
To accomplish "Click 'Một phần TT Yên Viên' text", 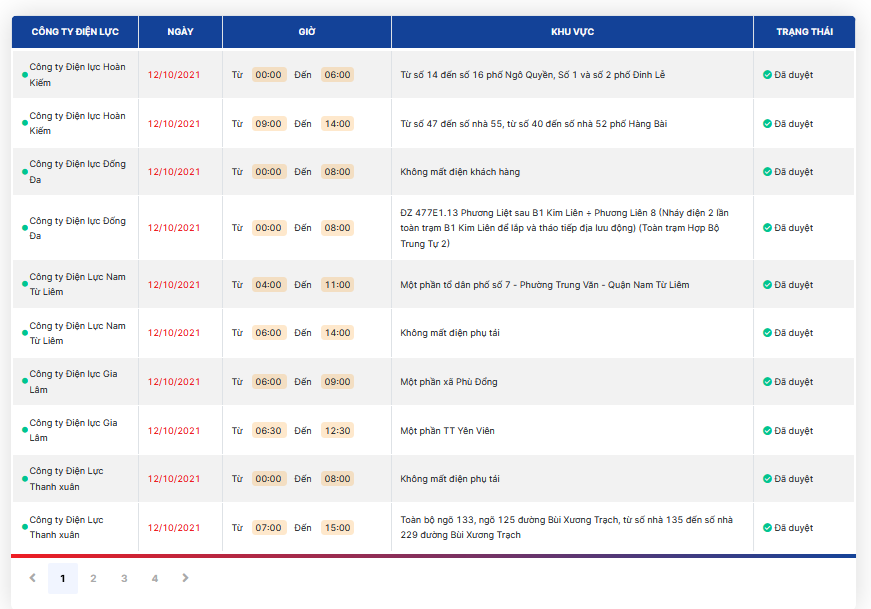I will [x=447, y=431].
